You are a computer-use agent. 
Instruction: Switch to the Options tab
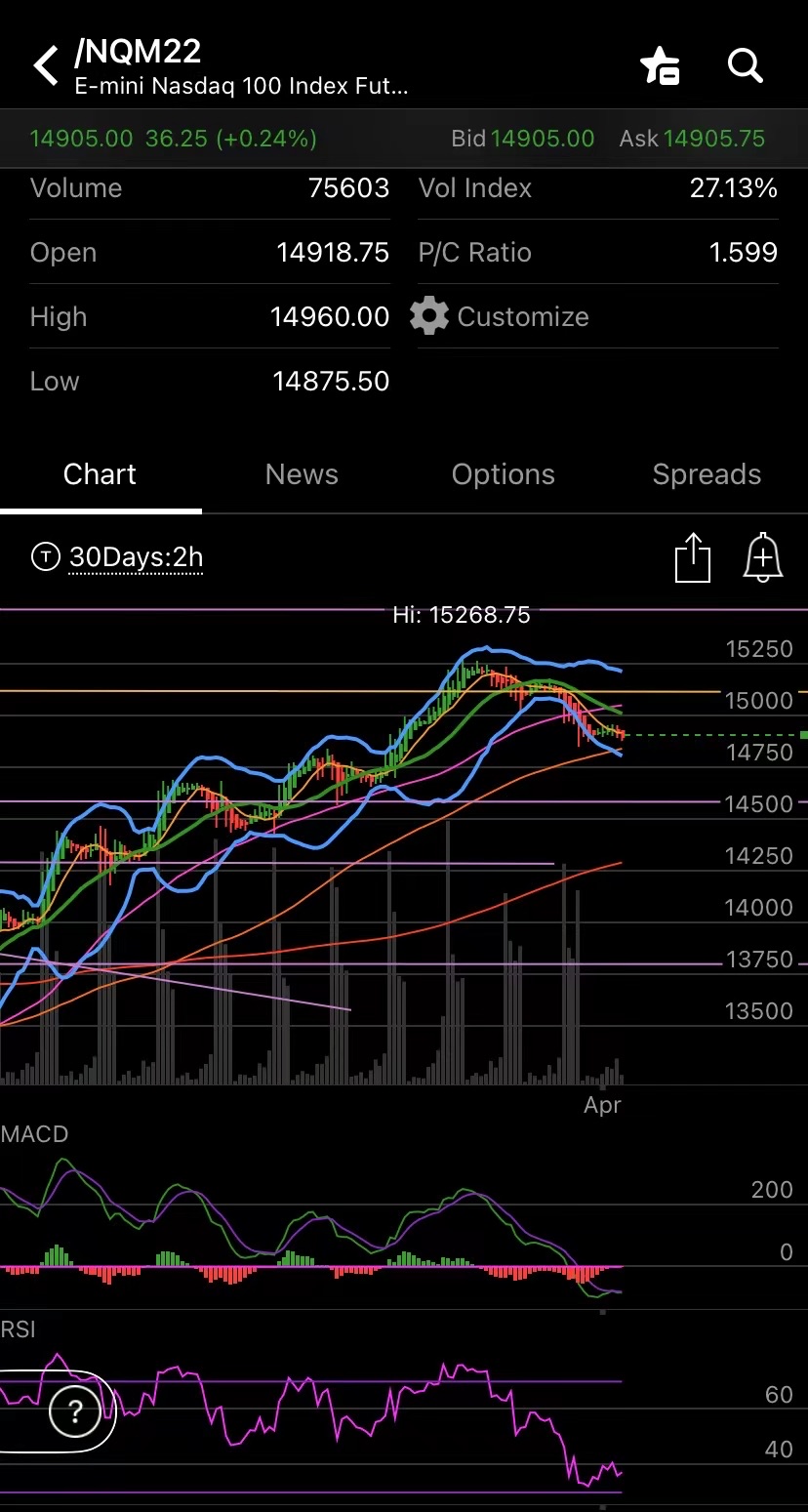coord(503,474)
